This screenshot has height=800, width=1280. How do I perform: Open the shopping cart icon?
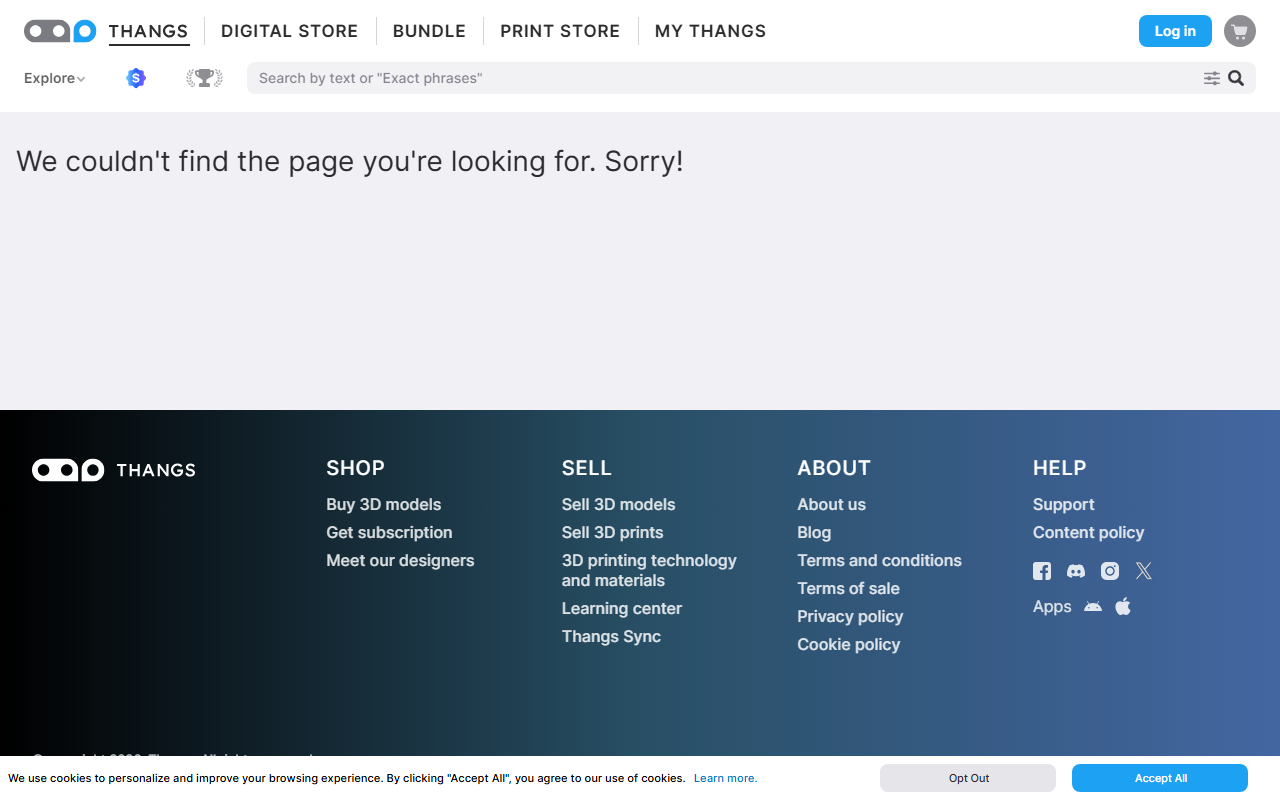(1240, 31)
